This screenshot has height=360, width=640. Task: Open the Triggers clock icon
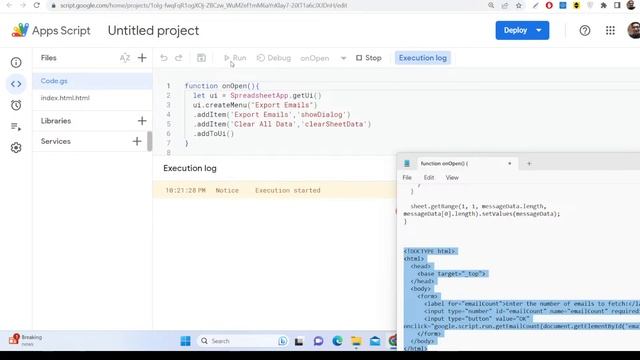(16, 105)
